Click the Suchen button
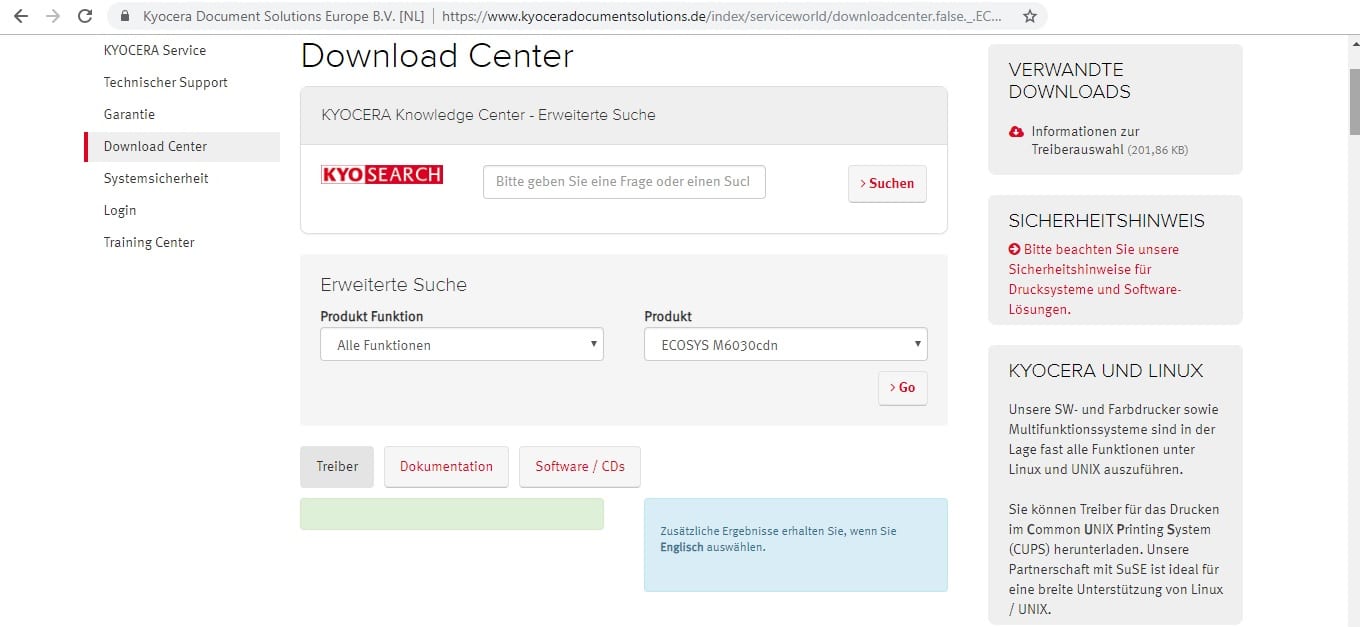The width and height of the screenshot is (1360, 627). click(x=887, y=183)
